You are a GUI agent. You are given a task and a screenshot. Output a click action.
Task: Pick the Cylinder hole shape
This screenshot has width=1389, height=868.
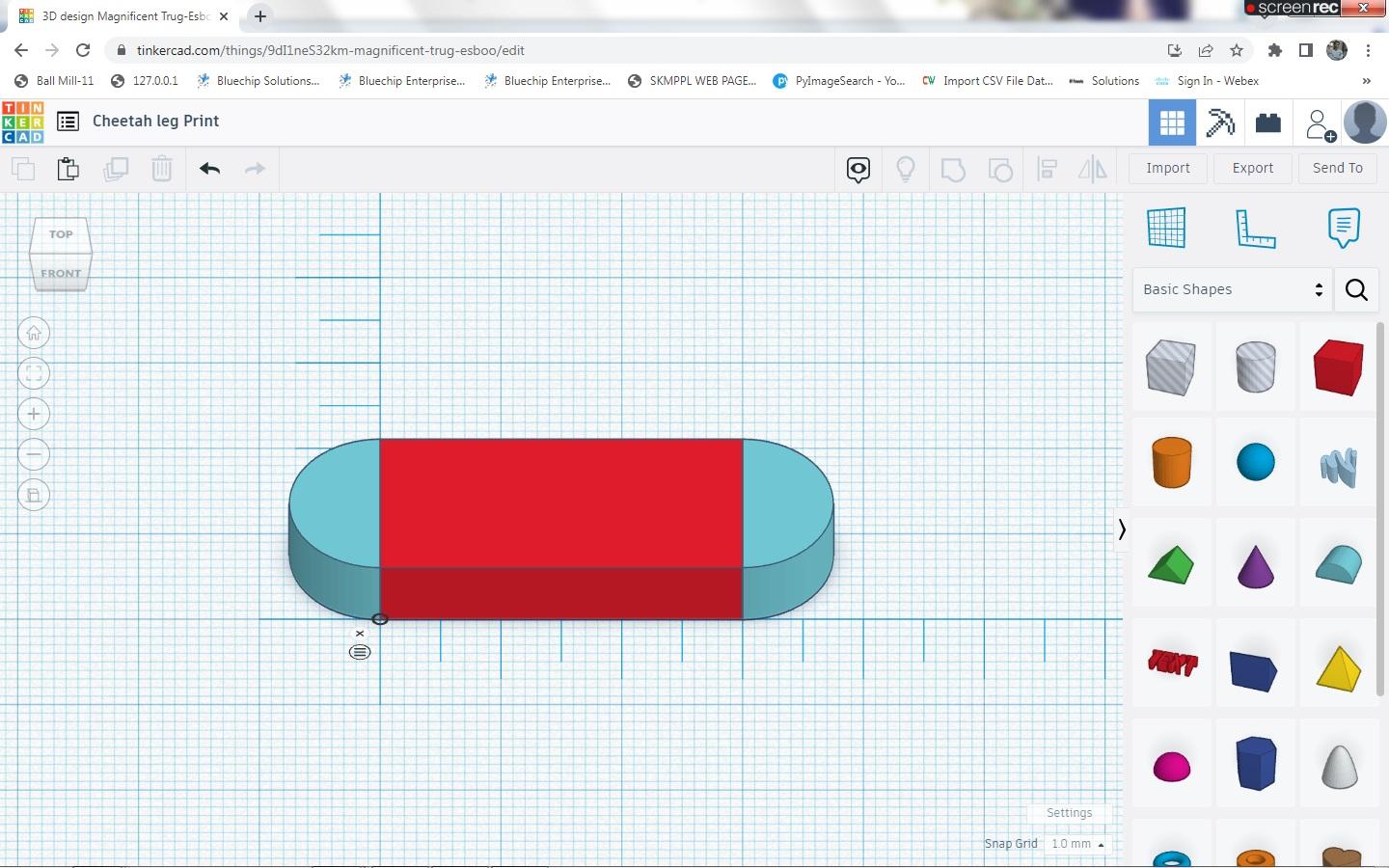pos(1255,366)
